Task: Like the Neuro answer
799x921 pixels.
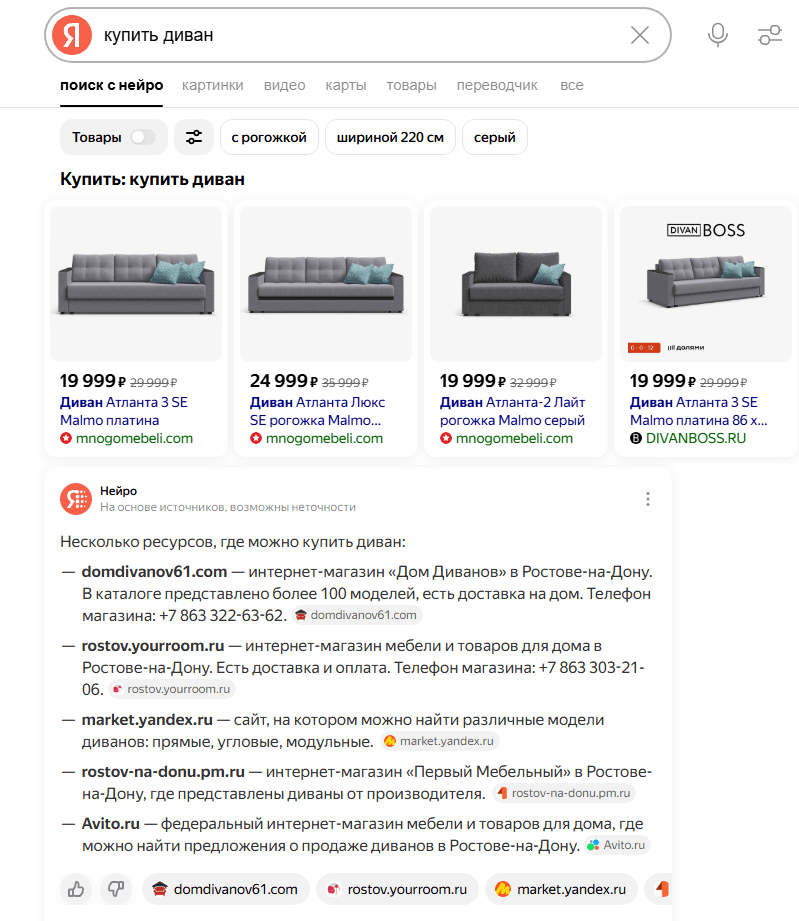Action: point(75,888)
